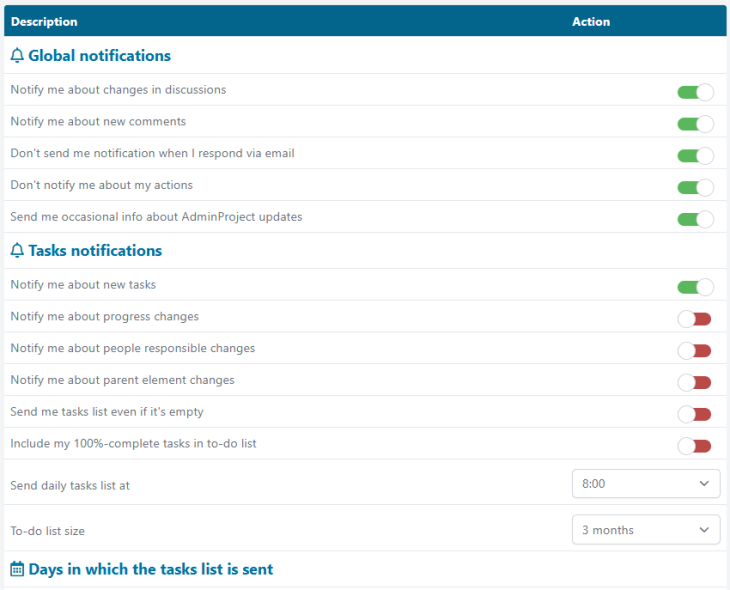Viewport: 730px width, 590px height.
Task: Click the chevron arrow on the 8:00 selector
Action: point(704,484)
